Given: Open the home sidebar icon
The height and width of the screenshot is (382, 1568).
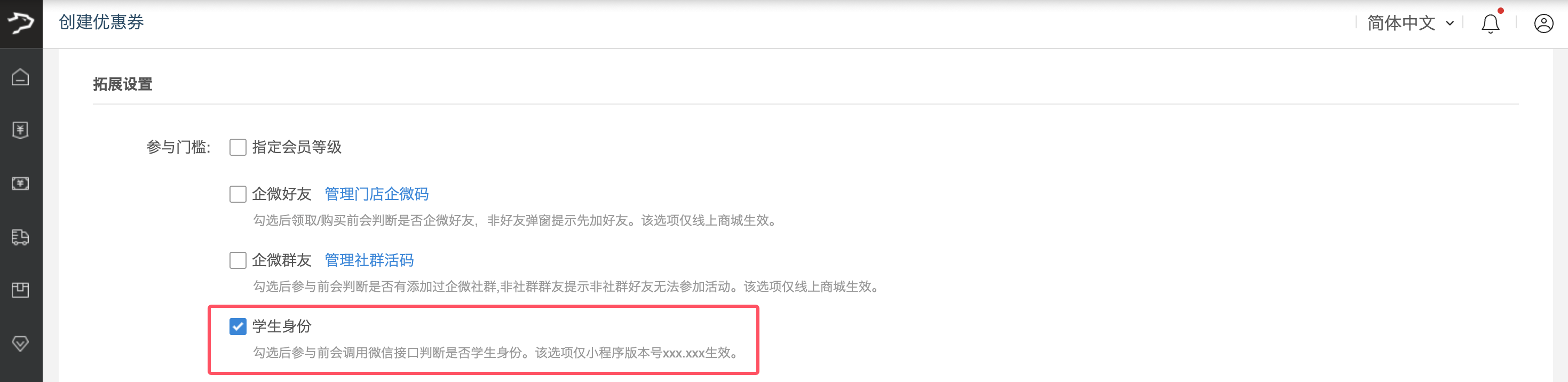Looking at the screenshot, I should [x=20, y=77].
